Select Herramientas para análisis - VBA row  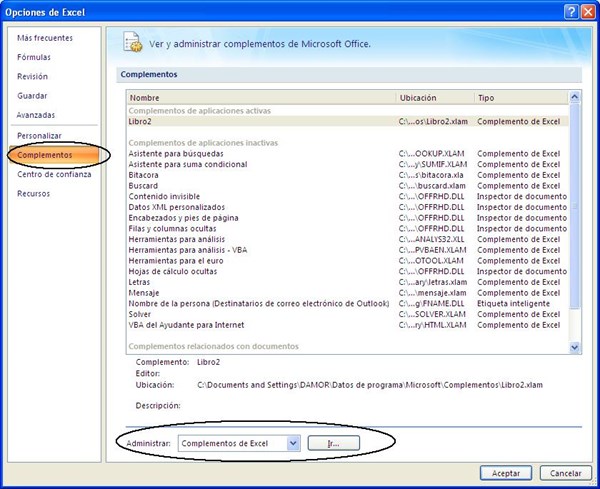pyautogui.click(x=347, y=250)
